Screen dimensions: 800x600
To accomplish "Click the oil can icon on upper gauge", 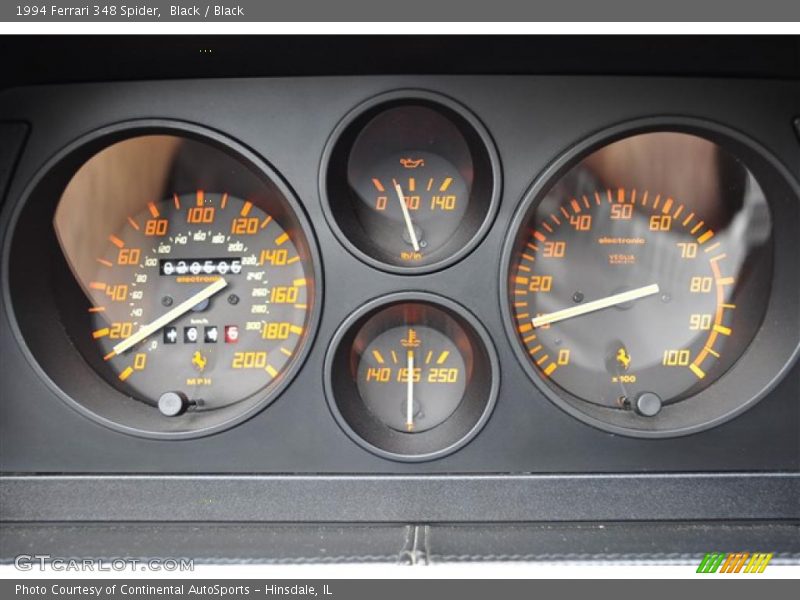I will (x=411, y=162).
